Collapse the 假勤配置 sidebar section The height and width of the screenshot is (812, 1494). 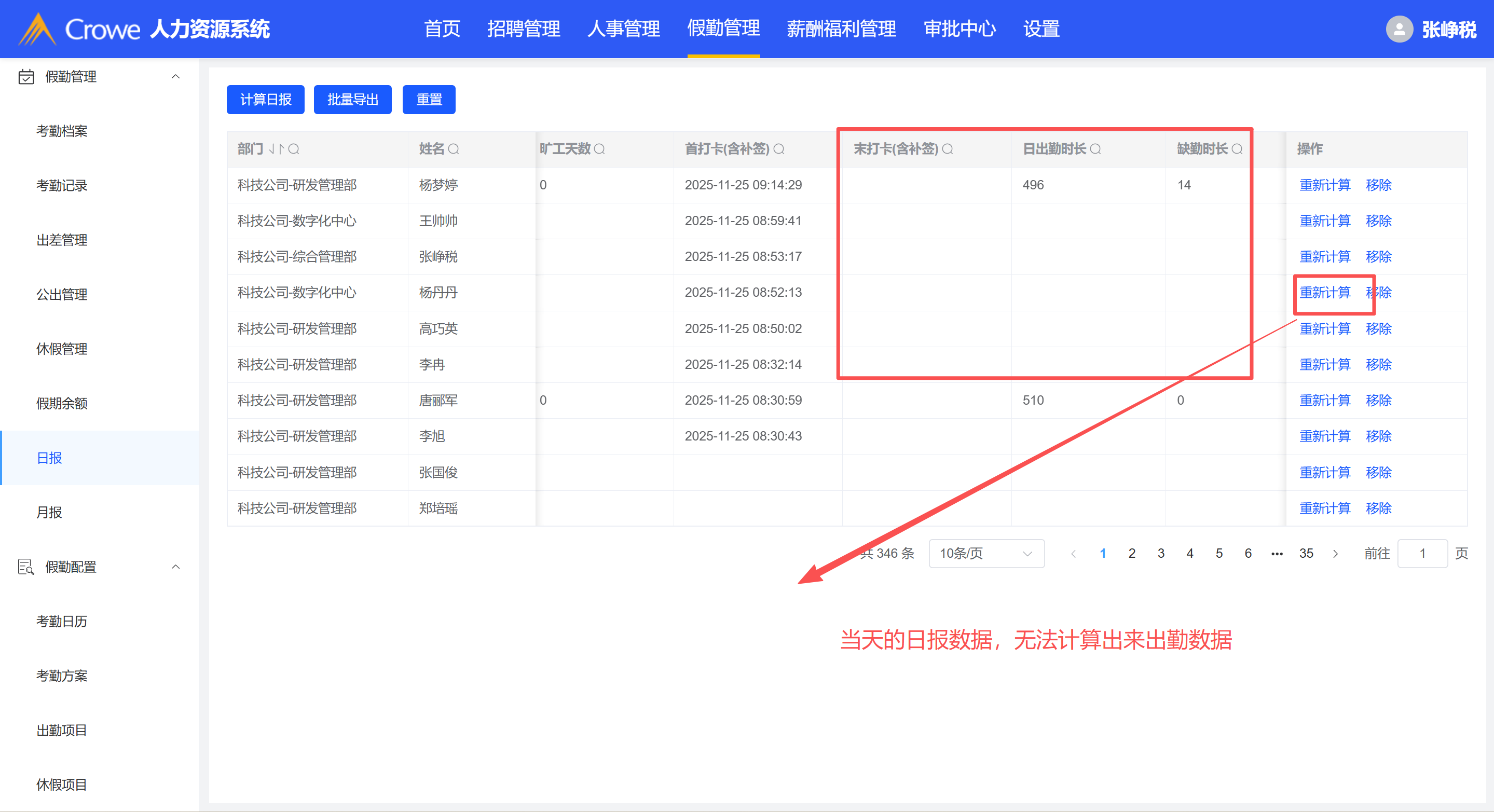click(x=175, y=567)
